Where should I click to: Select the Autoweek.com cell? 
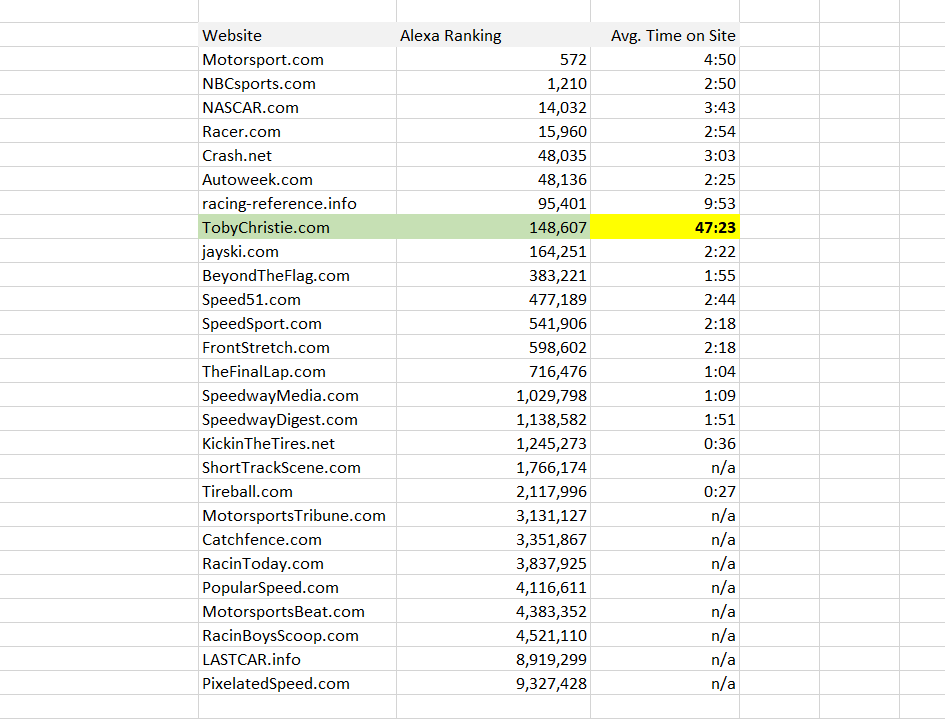(x=297, y=180)
